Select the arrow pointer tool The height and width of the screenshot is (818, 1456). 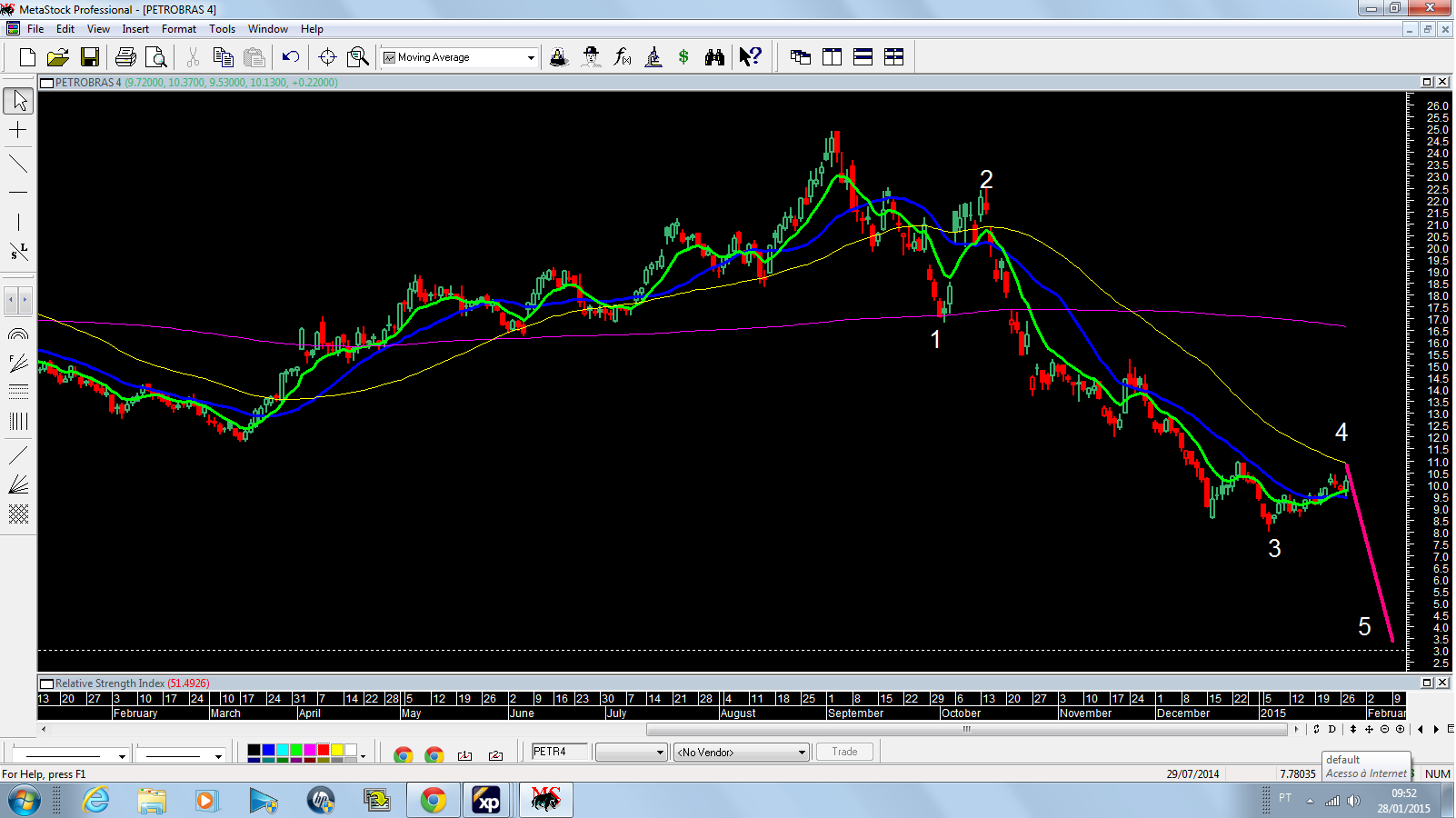pyautogui.click(x=18, y=100)
